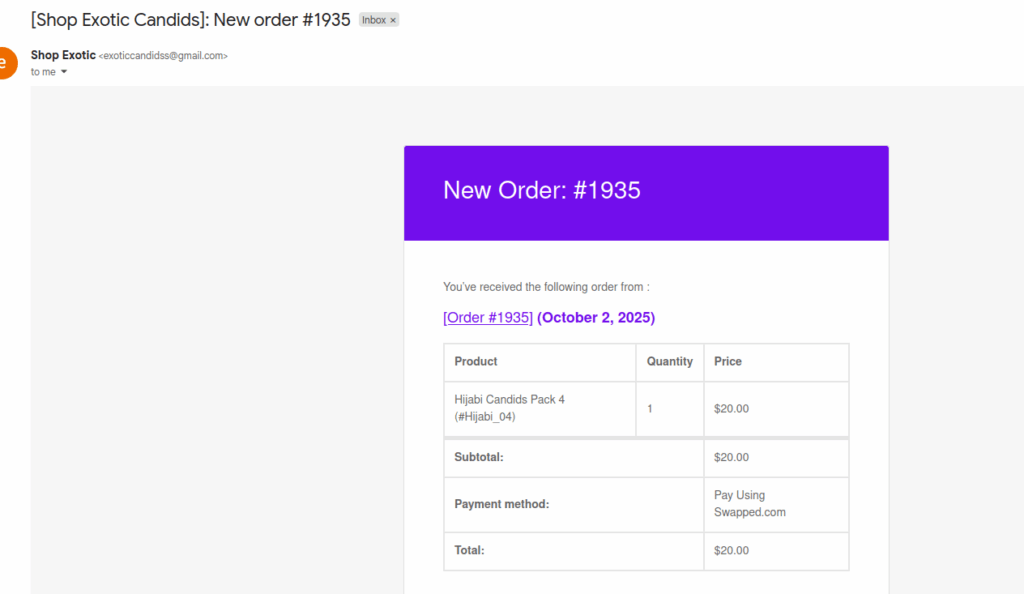Open the [Order #1935] link

click(x=488, y=318)
